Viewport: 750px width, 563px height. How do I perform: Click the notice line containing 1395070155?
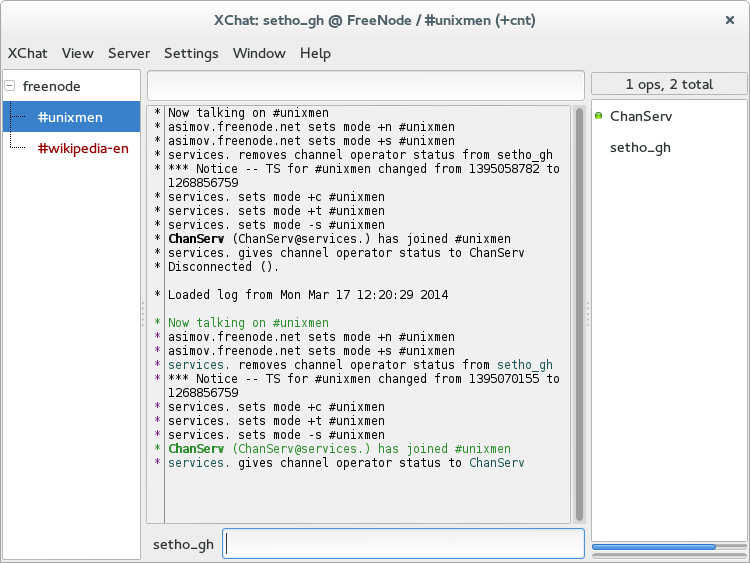click(364, 386)
